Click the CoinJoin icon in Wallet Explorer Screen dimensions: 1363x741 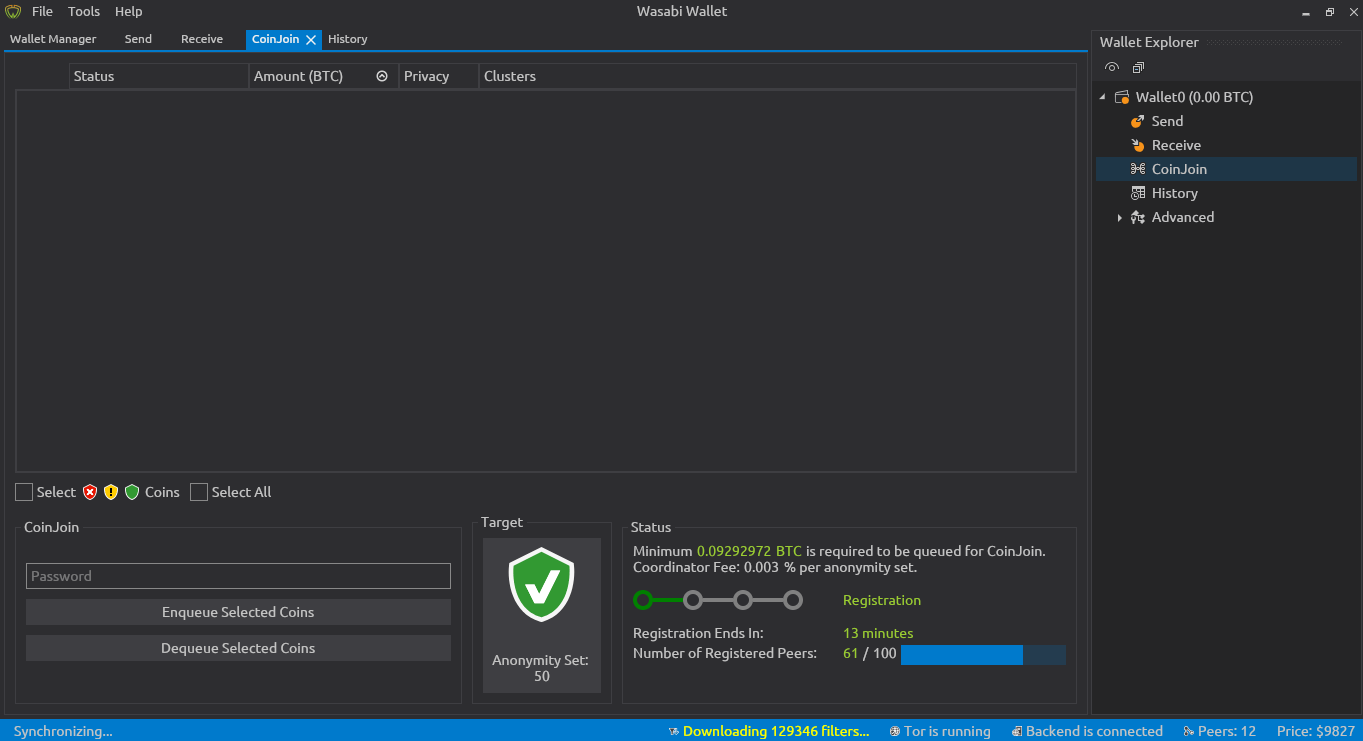[1137, 169]
